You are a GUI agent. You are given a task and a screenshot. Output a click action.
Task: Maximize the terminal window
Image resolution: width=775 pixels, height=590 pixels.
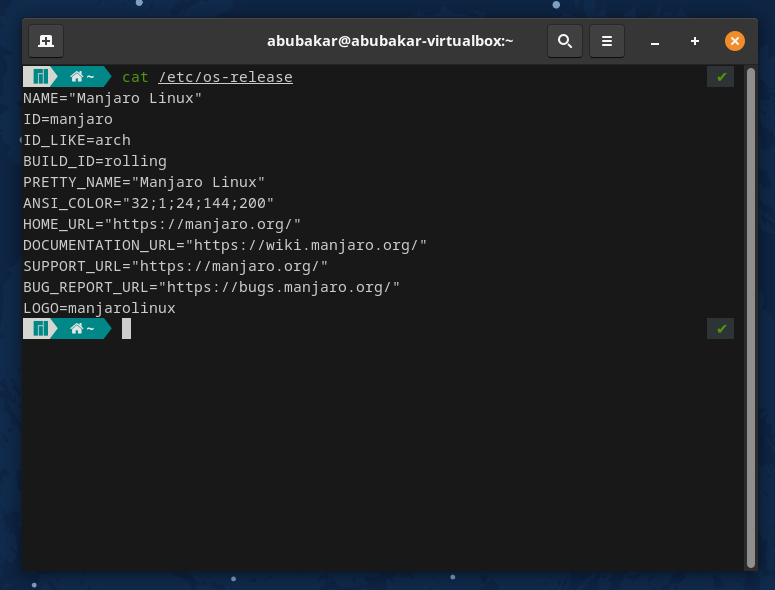click(695, 42)
